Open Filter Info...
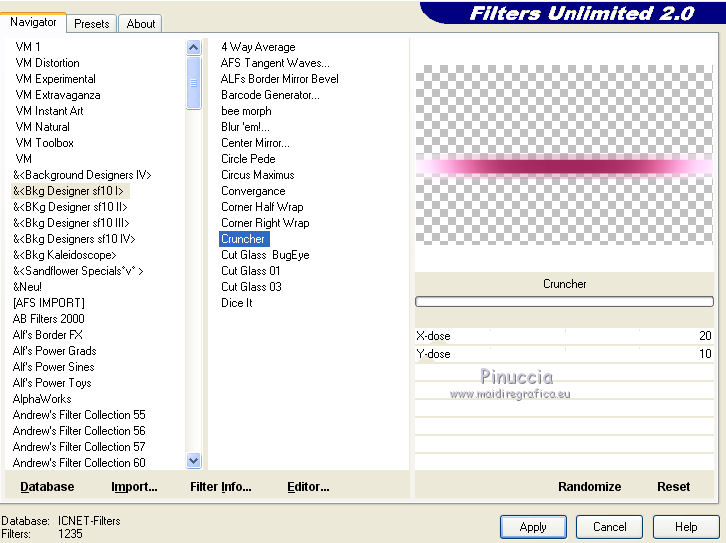 pos(221,487)
